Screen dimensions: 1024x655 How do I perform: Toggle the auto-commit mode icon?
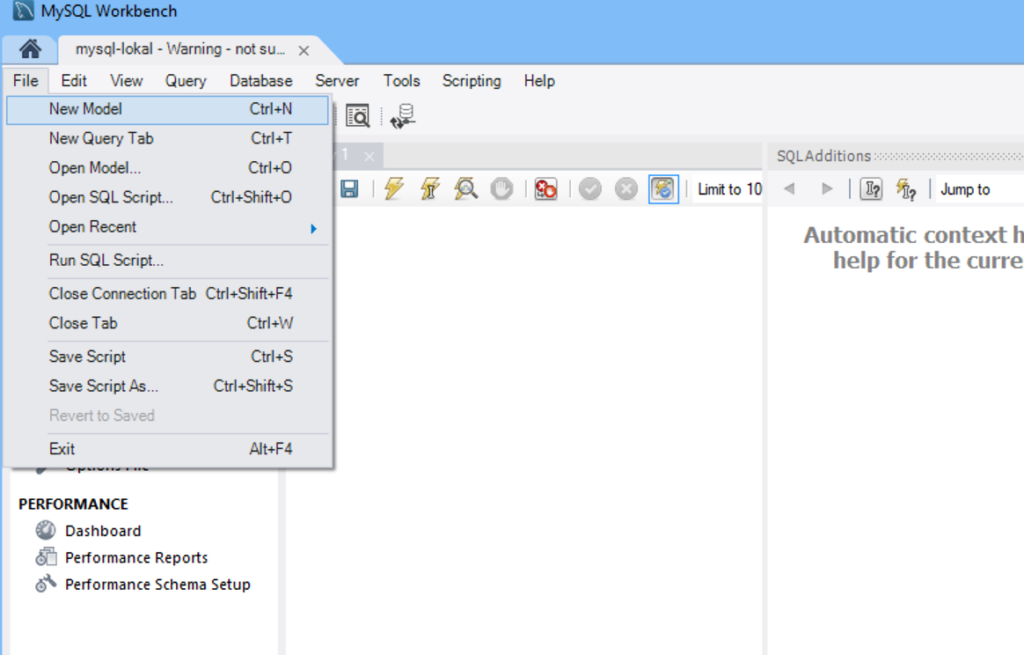pyautogui.click(x=663, y=189)
